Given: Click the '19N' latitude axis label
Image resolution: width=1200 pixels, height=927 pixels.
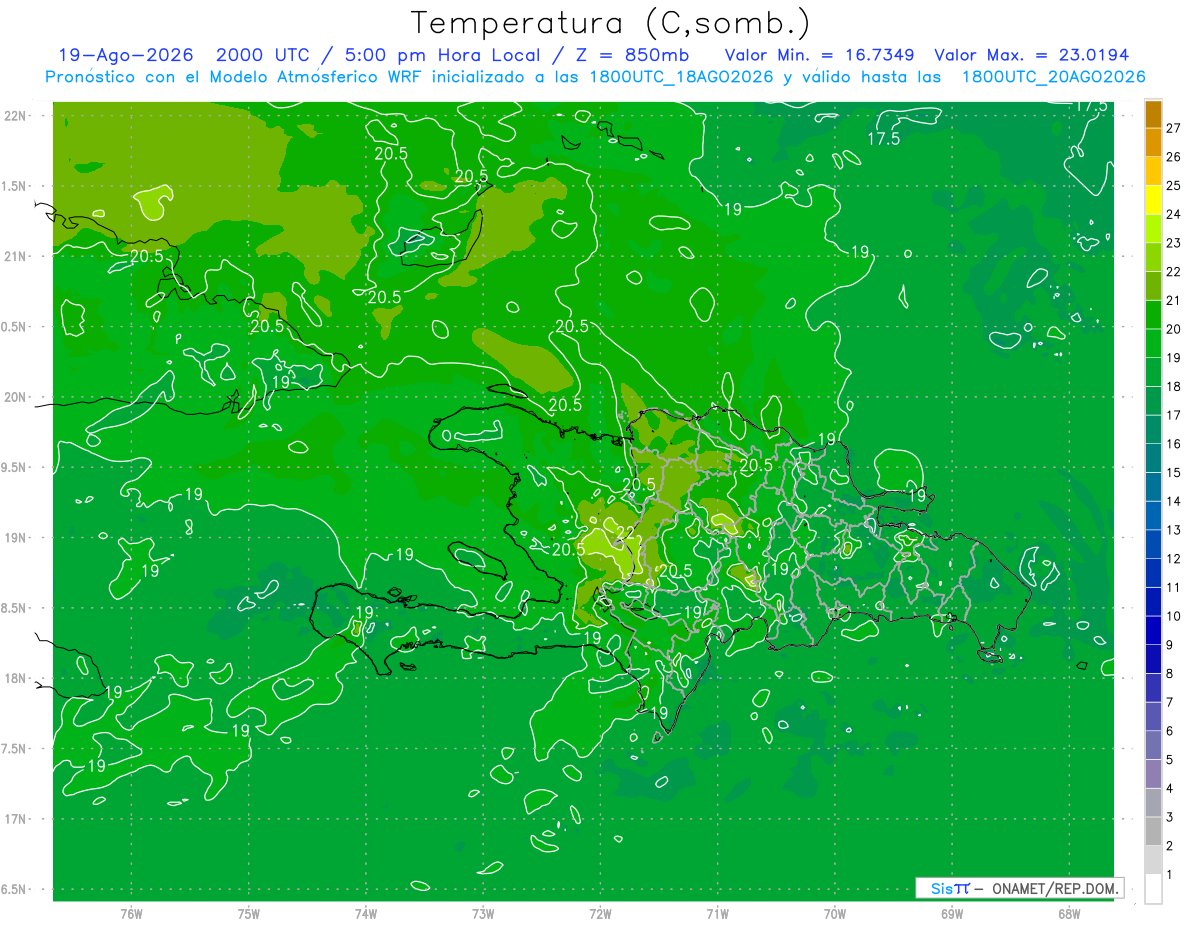Looking at the screenshot, I should tap(16, 537).
